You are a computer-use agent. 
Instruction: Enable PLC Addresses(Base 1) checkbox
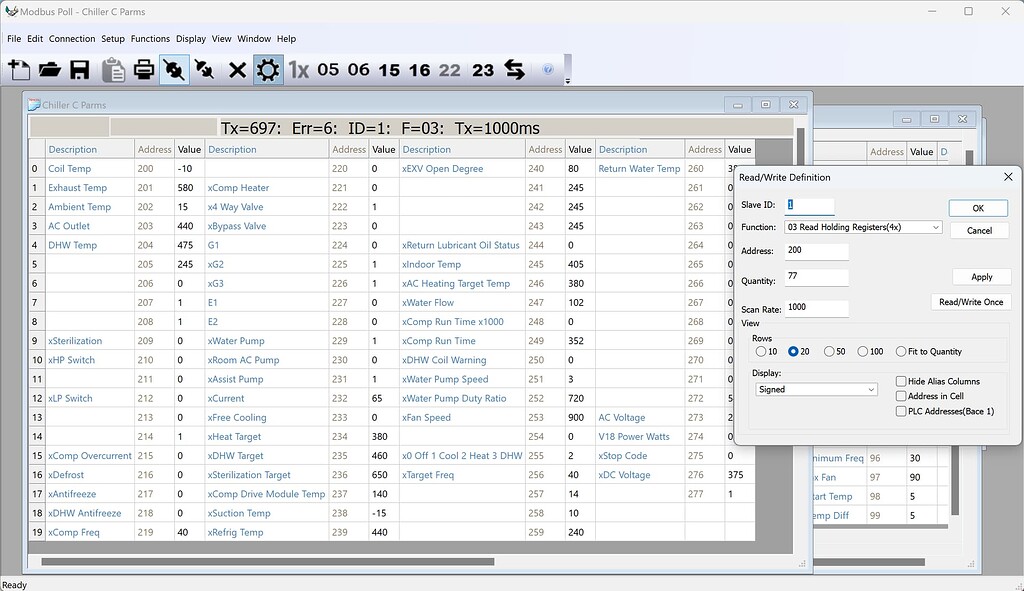[901, 411]
